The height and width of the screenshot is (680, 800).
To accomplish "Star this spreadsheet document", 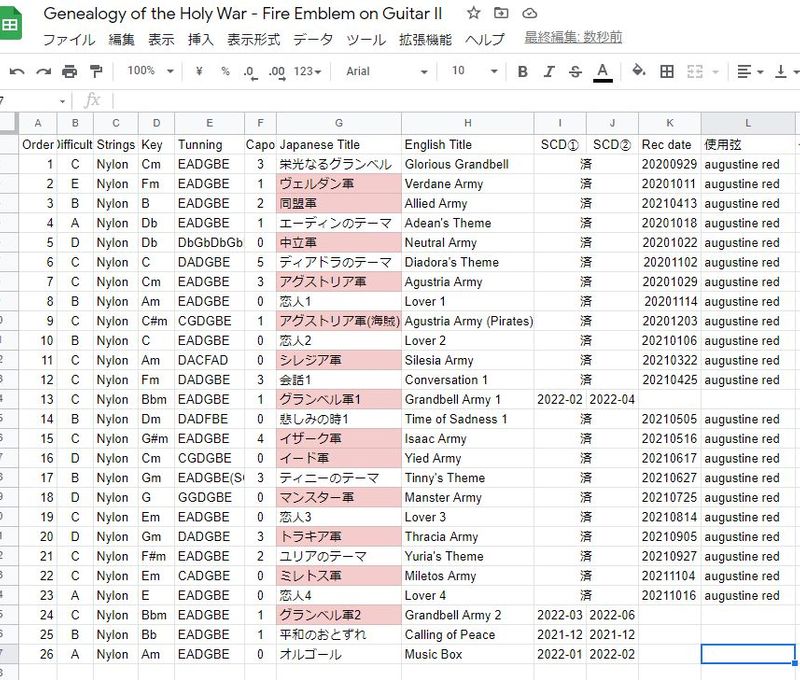I will [473, 13].
